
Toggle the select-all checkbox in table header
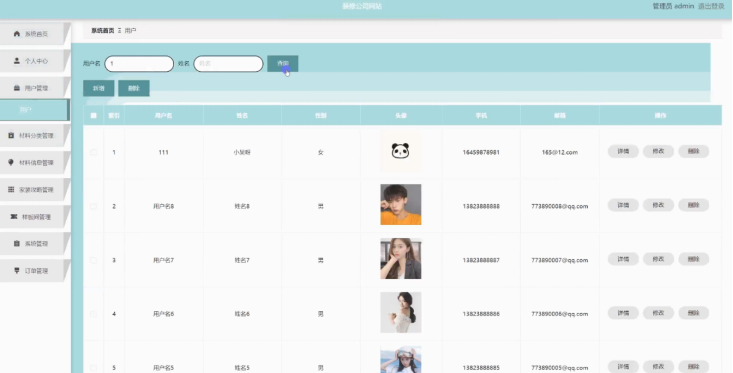[93, 115]
